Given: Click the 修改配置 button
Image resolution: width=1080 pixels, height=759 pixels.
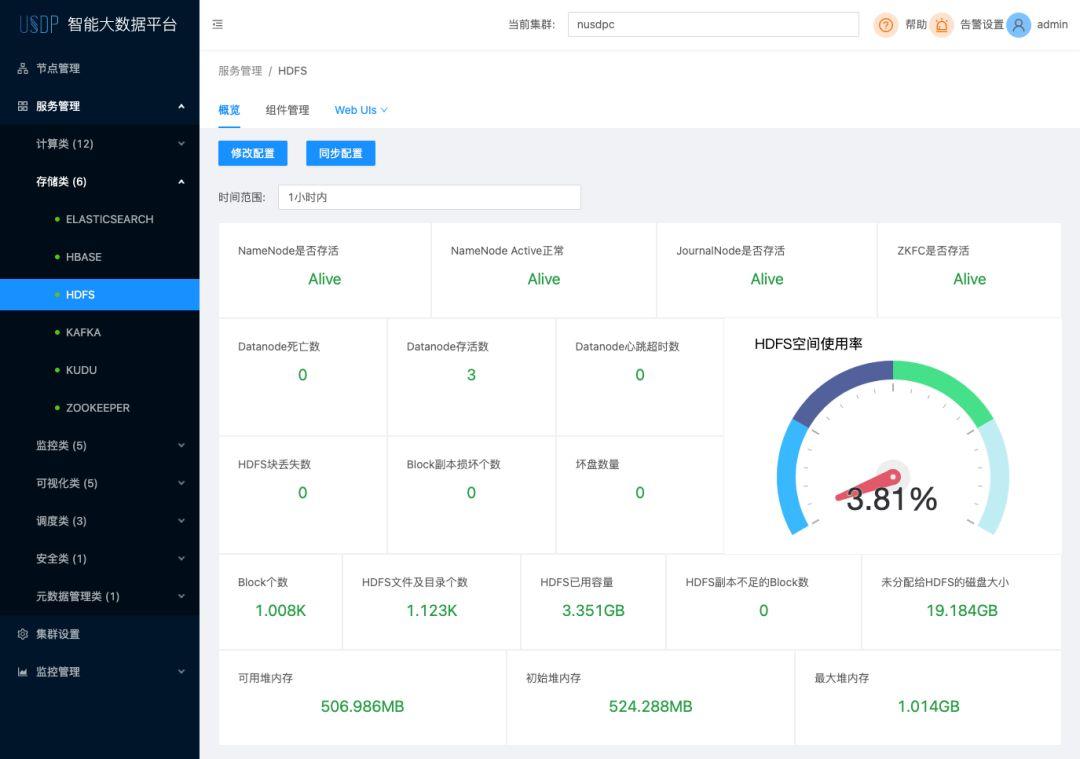Looking at the screenshot, I should [252, 153].
